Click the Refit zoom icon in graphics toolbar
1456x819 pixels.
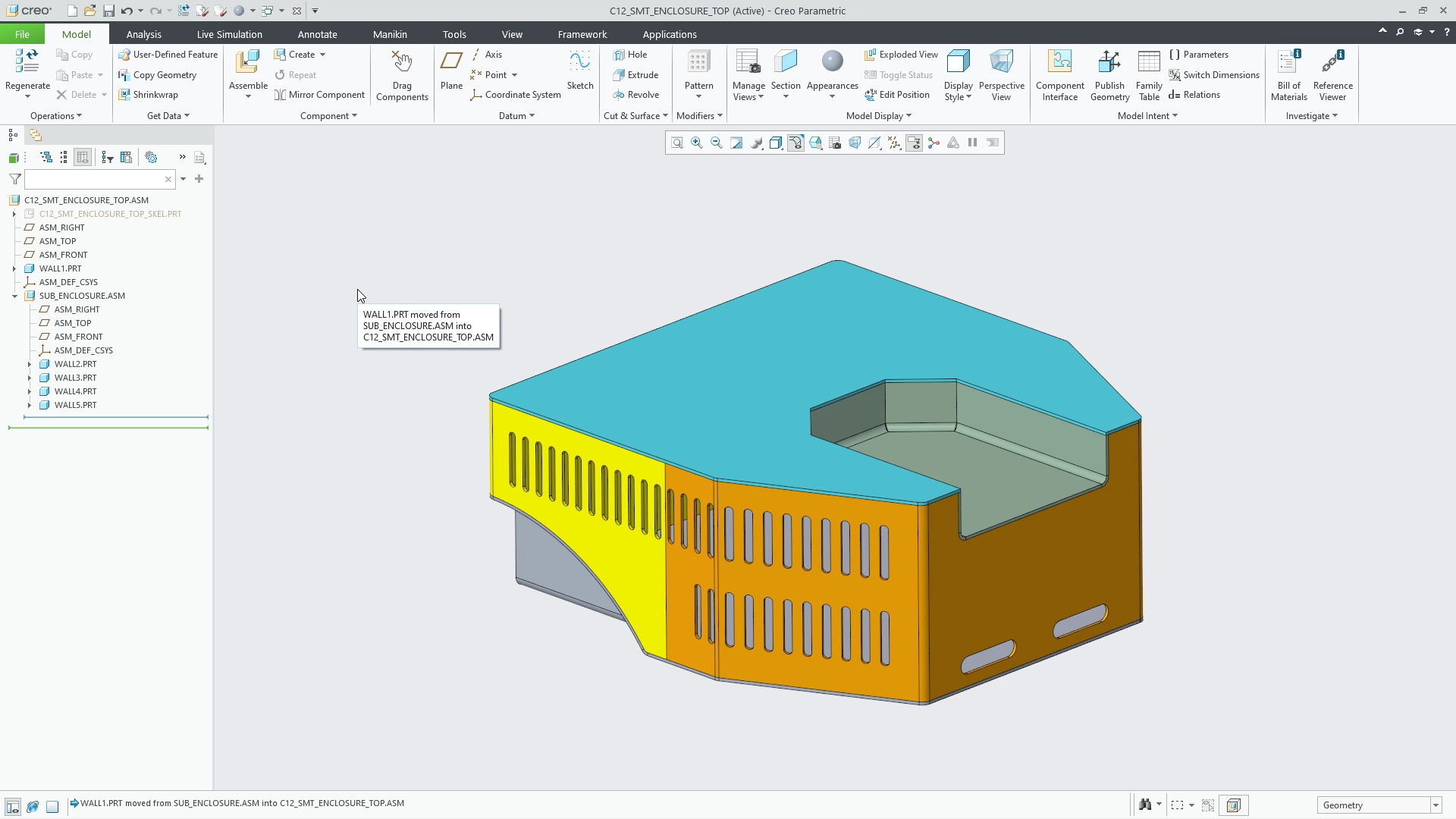(x=677, y=143)
